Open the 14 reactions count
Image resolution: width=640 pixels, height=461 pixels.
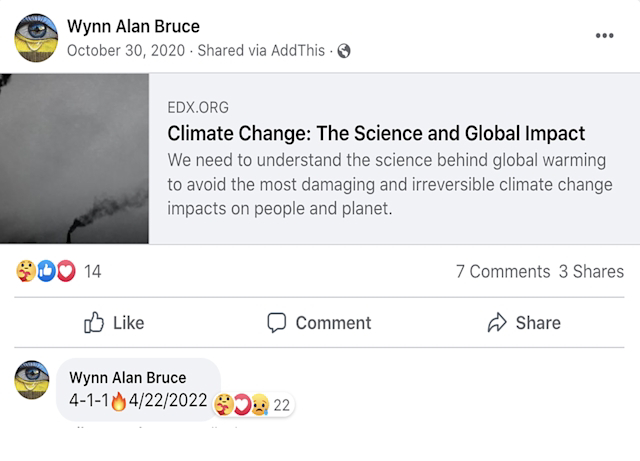(x=93, y=271)
